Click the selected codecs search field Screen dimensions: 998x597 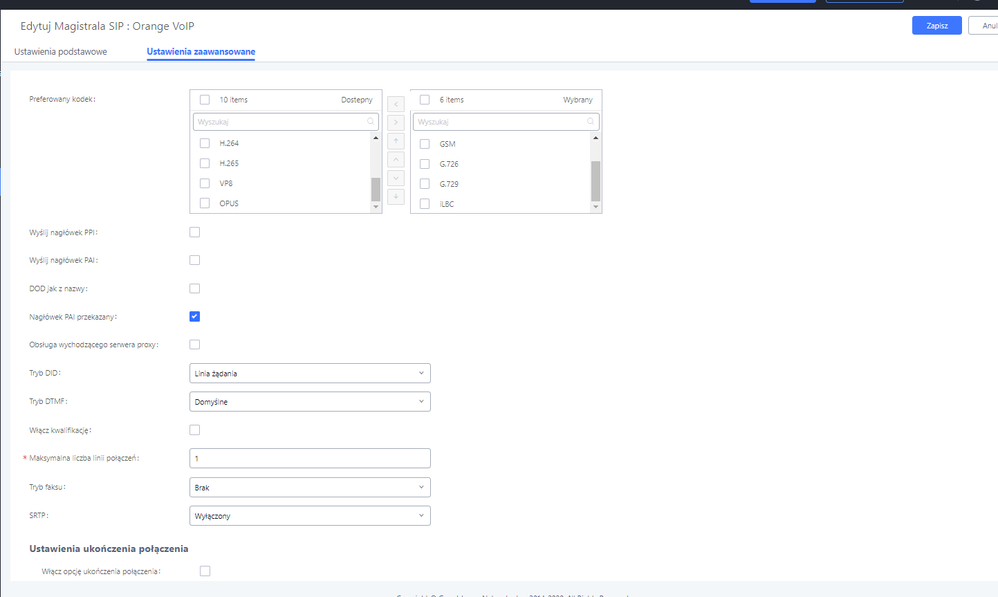point(506,122)
